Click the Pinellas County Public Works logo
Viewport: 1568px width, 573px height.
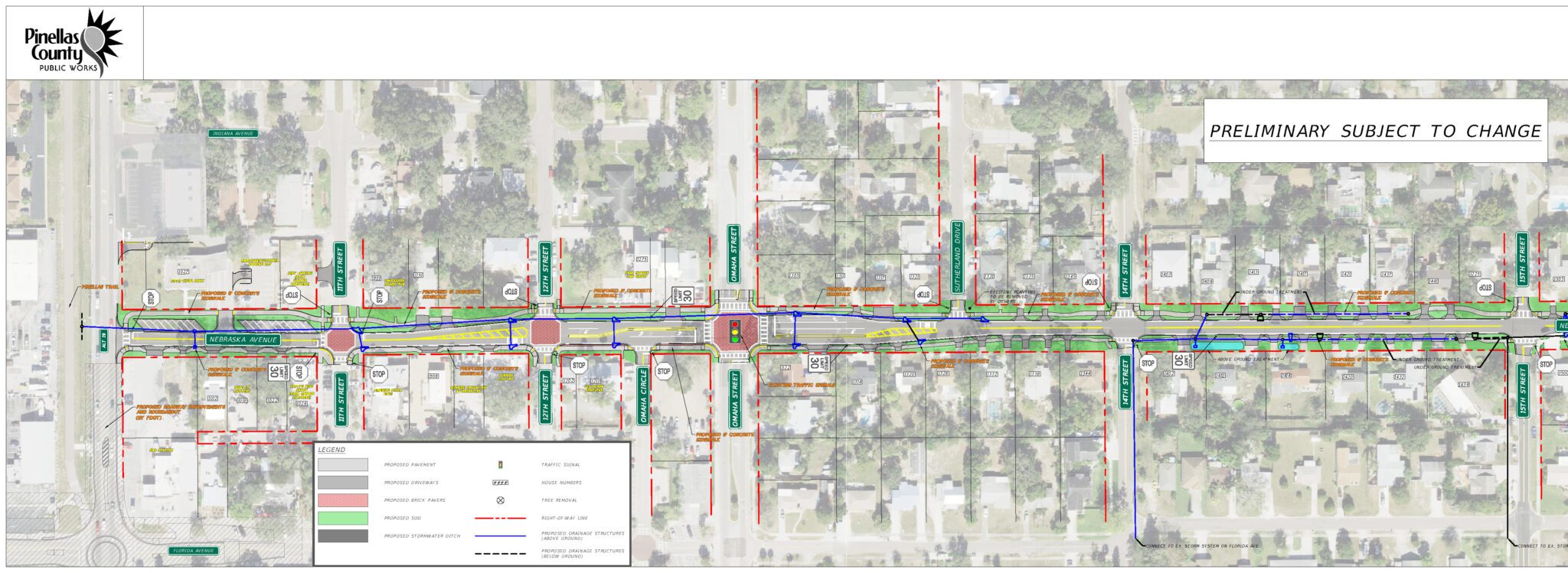[73, 43]
